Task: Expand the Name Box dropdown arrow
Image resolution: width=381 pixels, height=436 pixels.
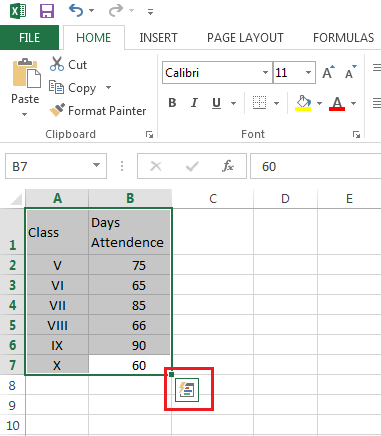Action: pos(96,165)
